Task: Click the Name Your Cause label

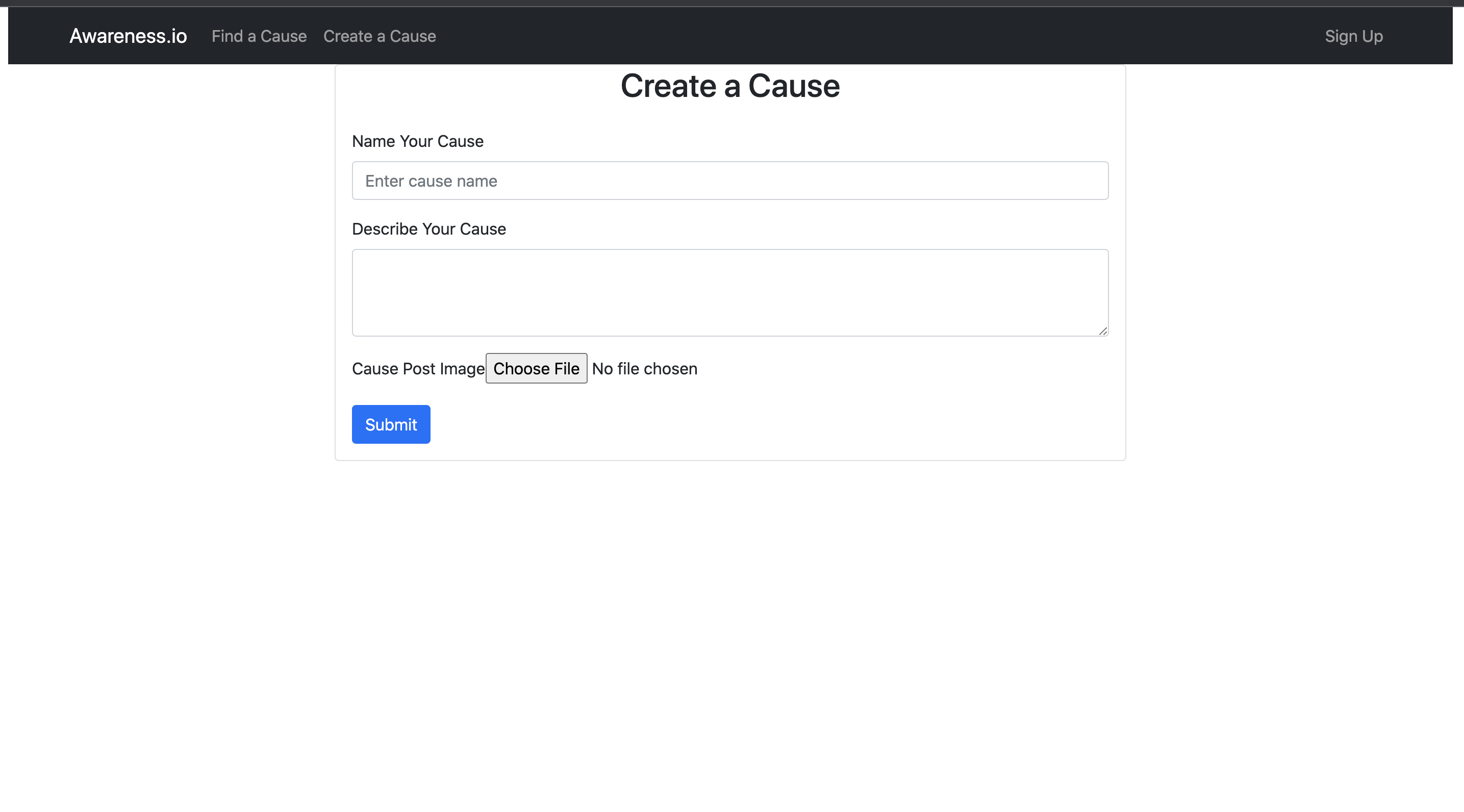Action: click(x=417, y=141)
